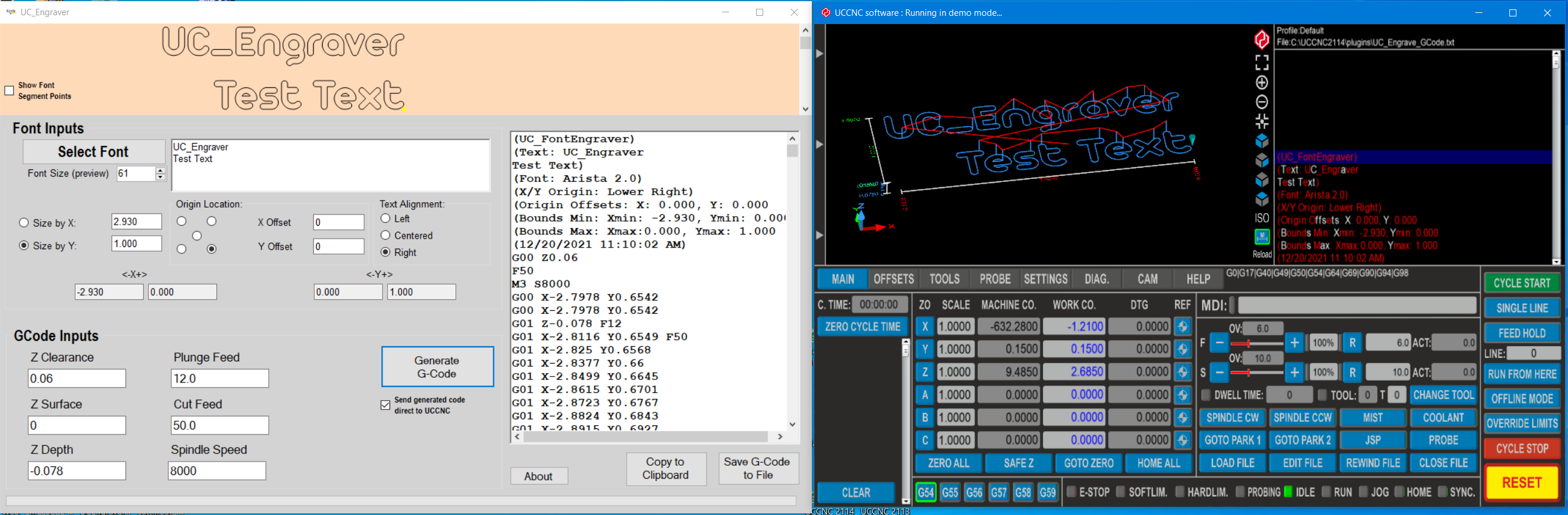Screen dimensions: 1568x515
Task: Activate the G54 work offset
Action: pos(925,492)
